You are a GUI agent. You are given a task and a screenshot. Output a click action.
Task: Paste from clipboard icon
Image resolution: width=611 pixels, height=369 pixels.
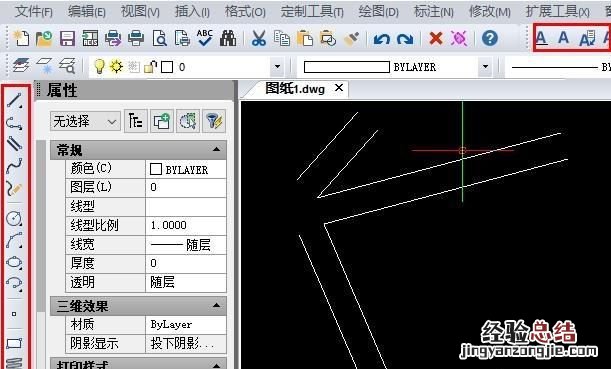pos(305,39)
